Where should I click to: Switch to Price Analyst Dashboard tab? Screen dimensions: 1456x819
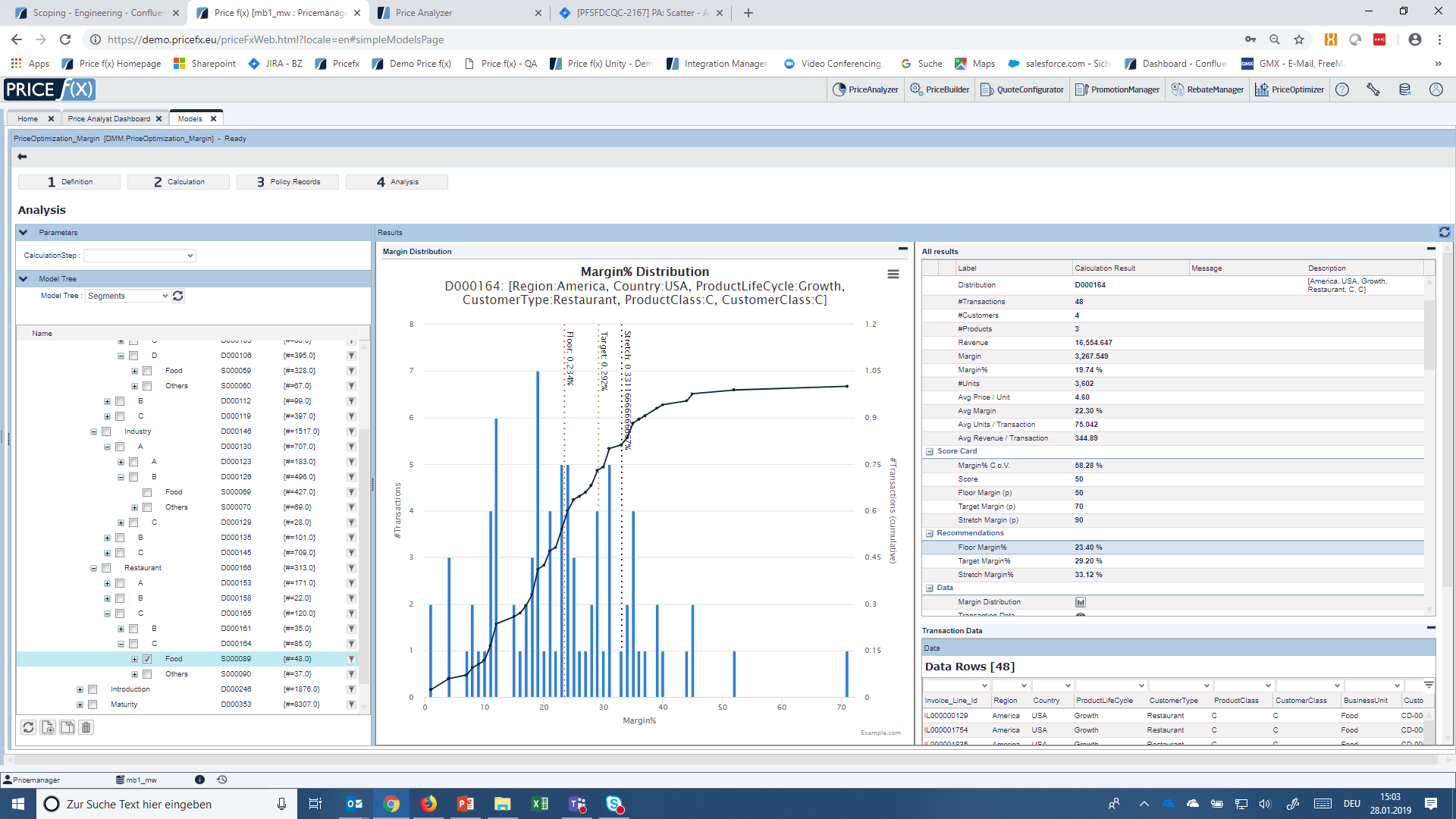(108, 118)
